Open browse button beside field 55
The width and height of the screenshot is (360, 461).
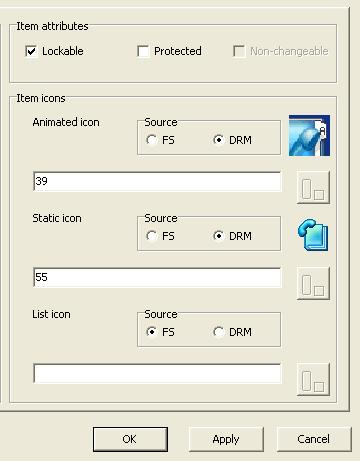pos(313,283)
